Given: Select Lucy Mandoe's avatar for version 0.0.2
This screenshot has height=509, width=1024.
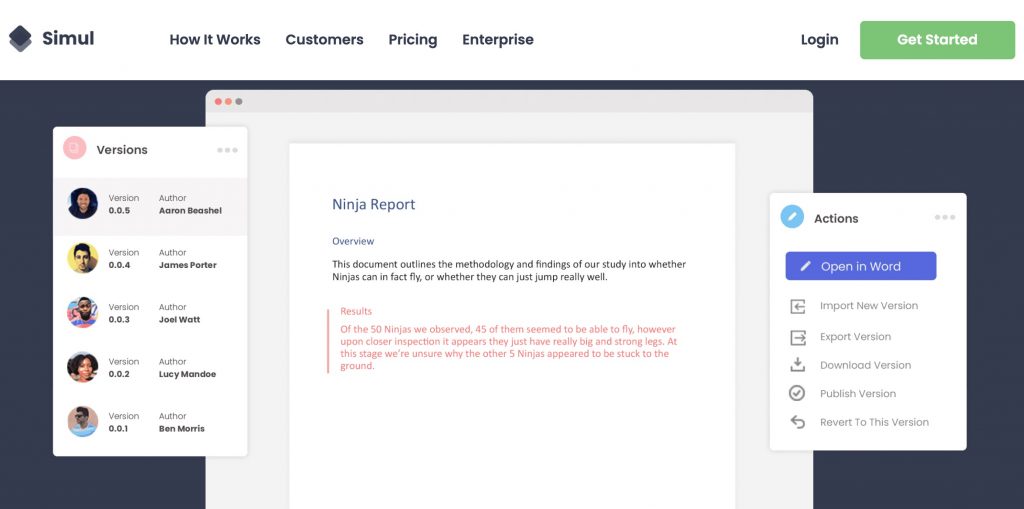Looking at the screenshot, I should click(82, 367).
